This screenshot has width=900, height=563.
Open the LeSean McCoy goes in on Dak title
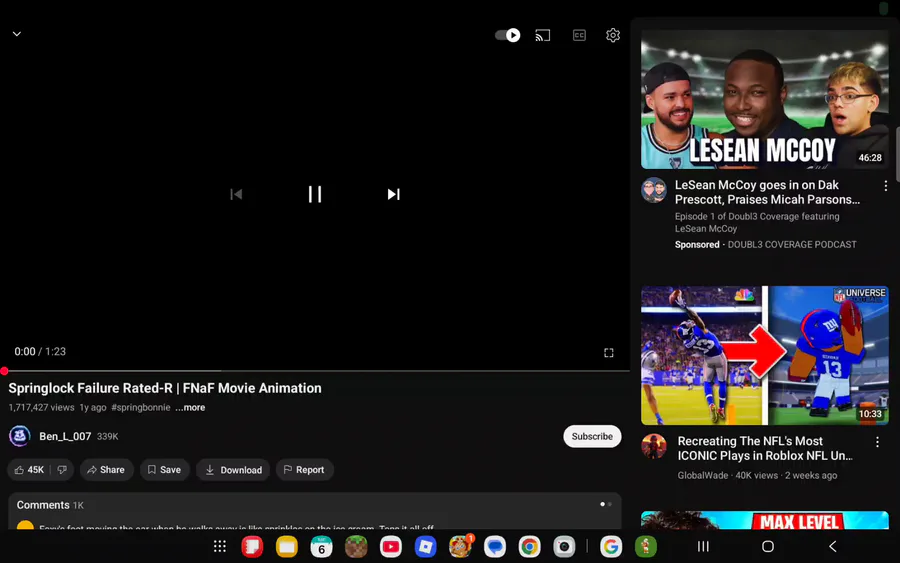pyautogui.click(x=767, y=192)
